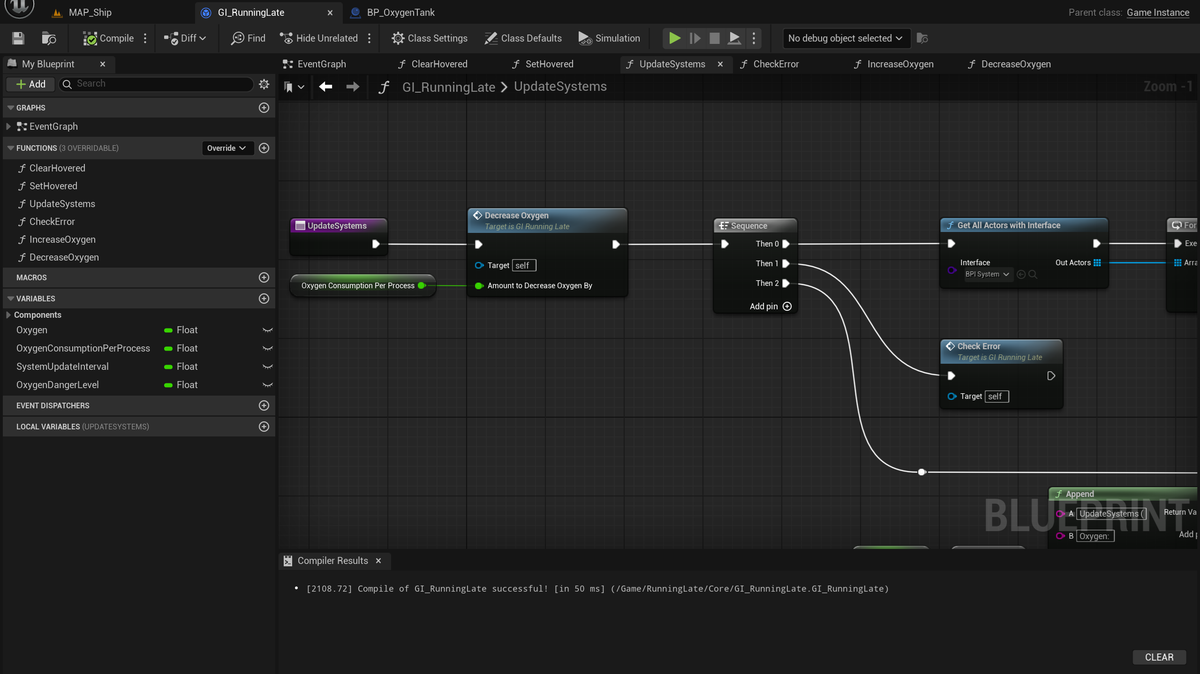Switch to the IncreaseOxygen function tab
The width and height of the screenshot is (1200, 674).
click(x=900, y=64)
